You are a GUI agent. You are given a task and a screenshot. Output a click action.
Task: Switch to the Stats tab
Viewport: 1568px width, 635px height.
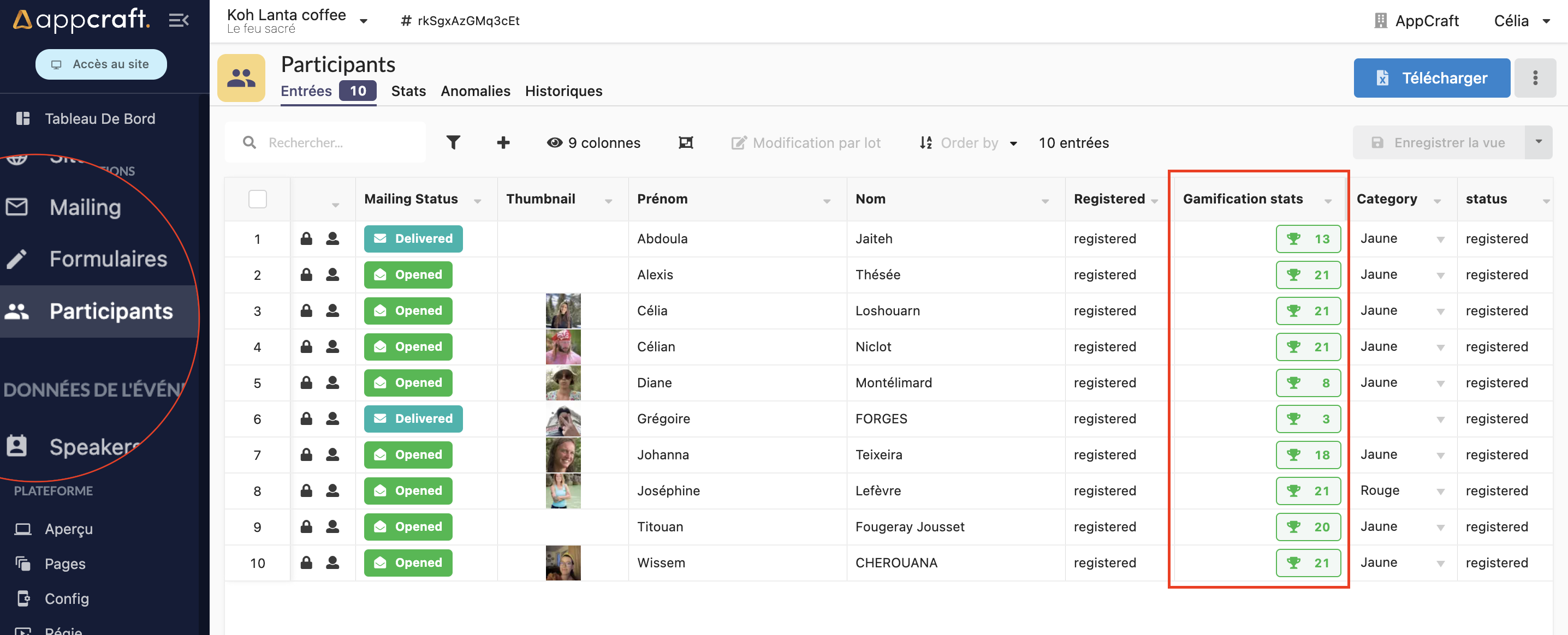tap(408, 90)
